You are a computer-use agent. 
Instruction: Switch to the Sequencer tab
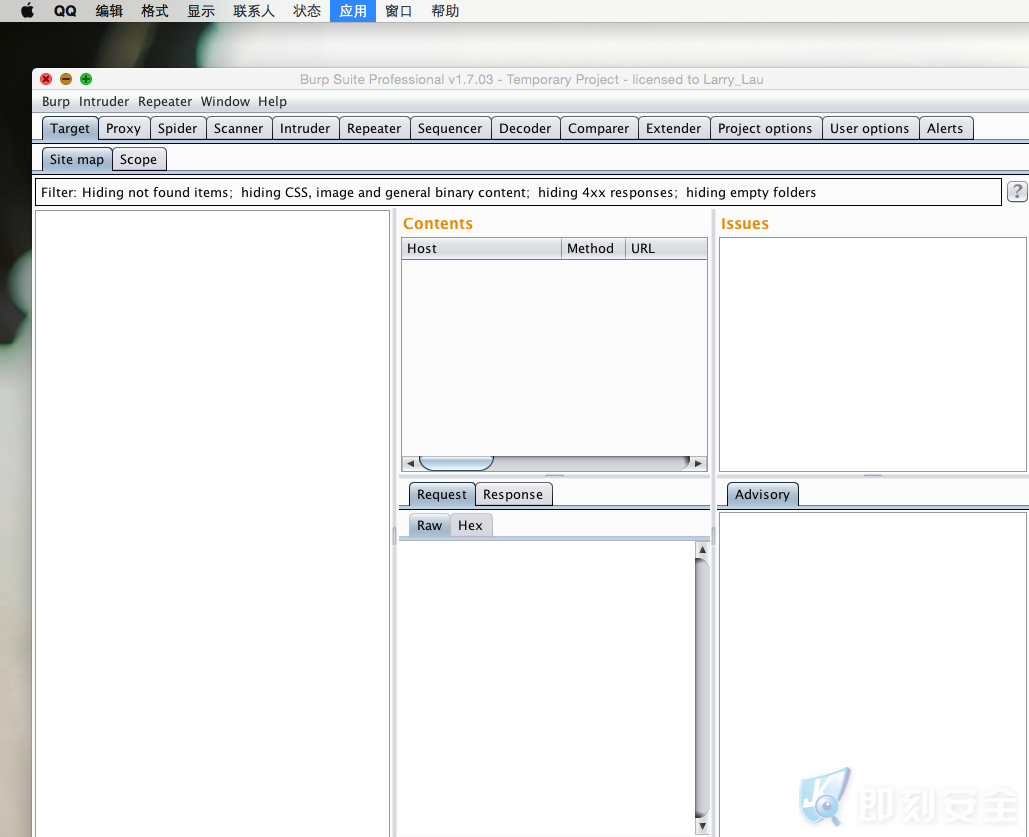pyautogui.click(x=450, y=128)
